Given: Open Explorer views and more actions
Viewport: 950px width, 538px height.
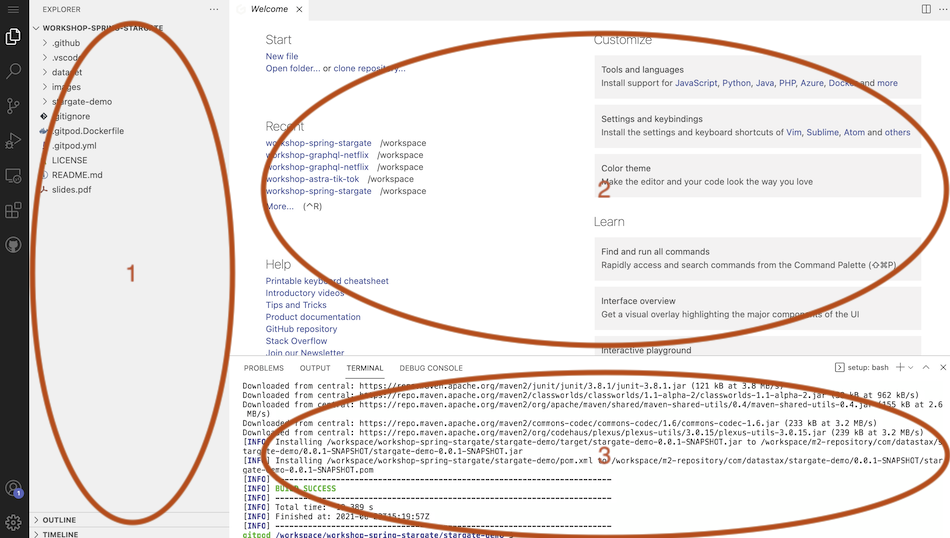Looking at the screenshot, I should click(x=214, y=9).
